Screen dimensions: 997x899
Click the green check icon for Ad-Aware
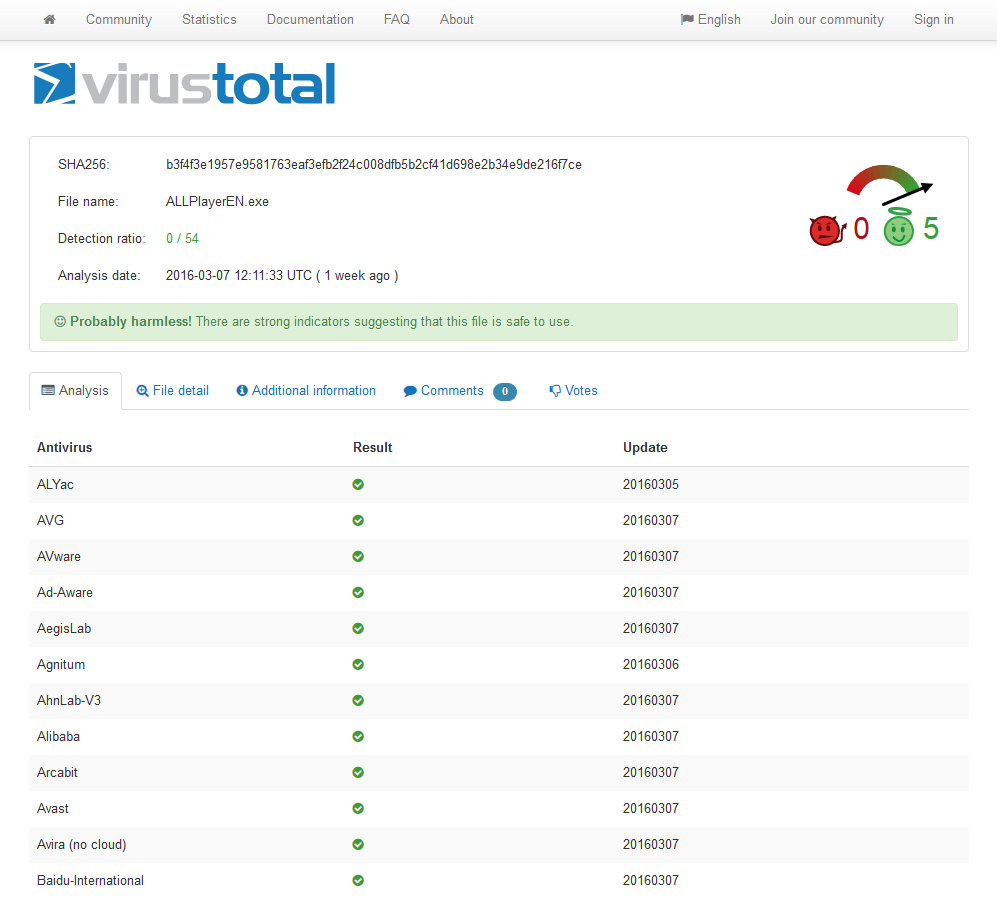coord(358,593)
